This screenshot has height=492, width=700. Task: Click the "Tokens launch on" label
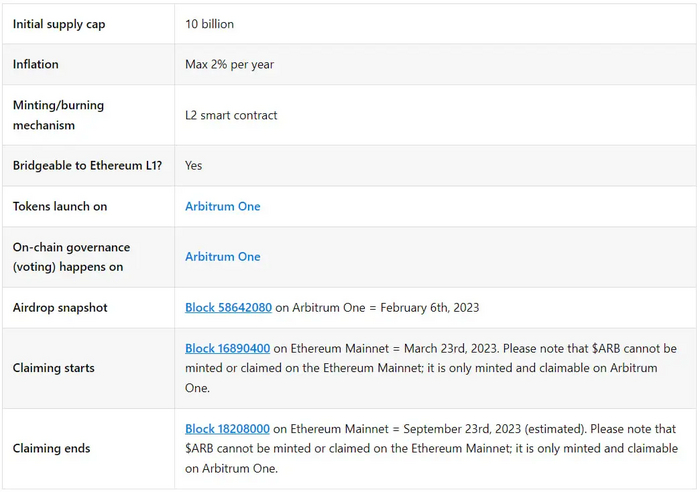point(60,207)
